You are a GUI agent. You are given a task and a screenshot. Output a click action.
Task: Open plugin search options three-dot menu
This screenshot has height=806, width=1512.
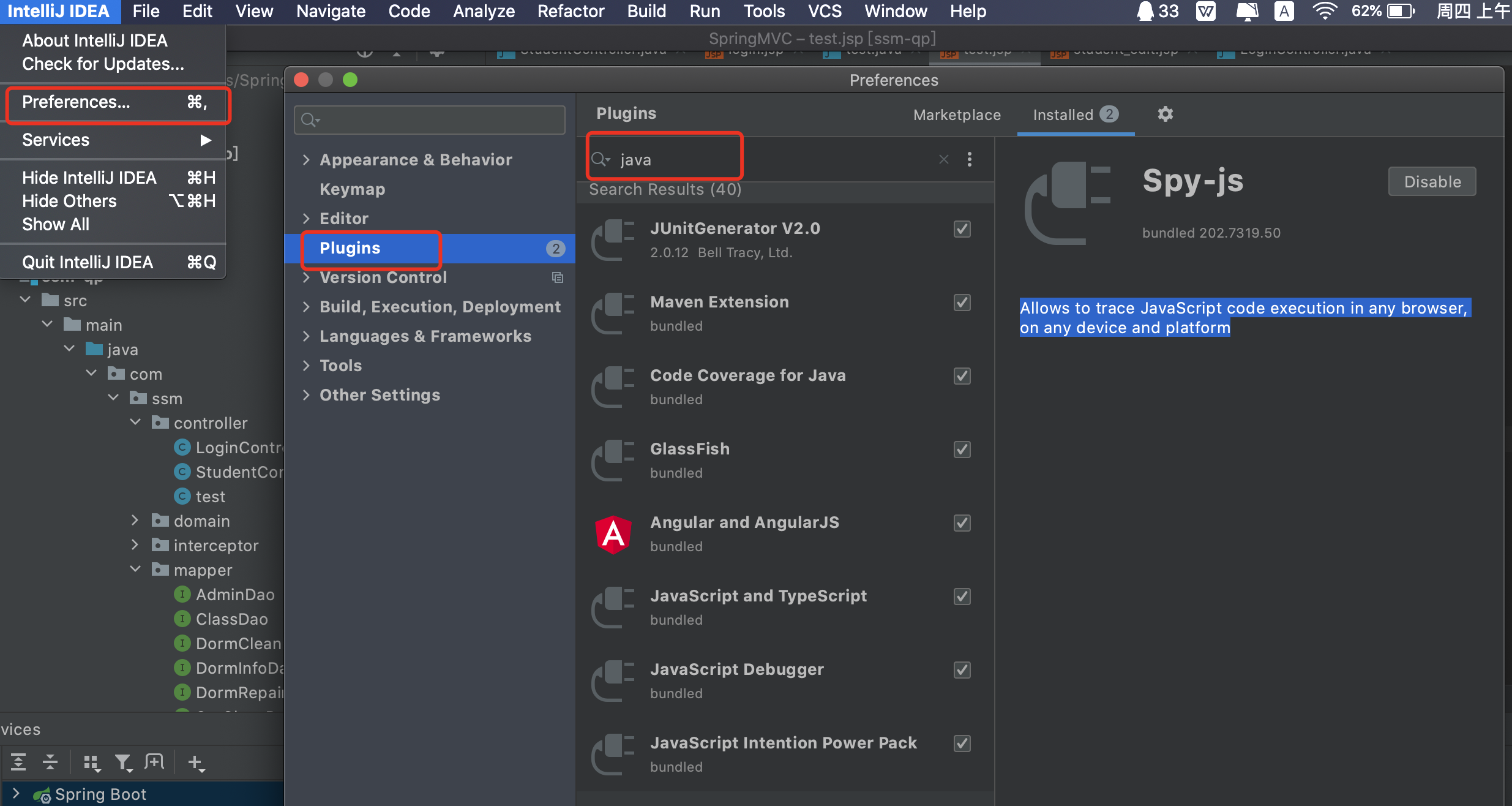pos(969,159)
